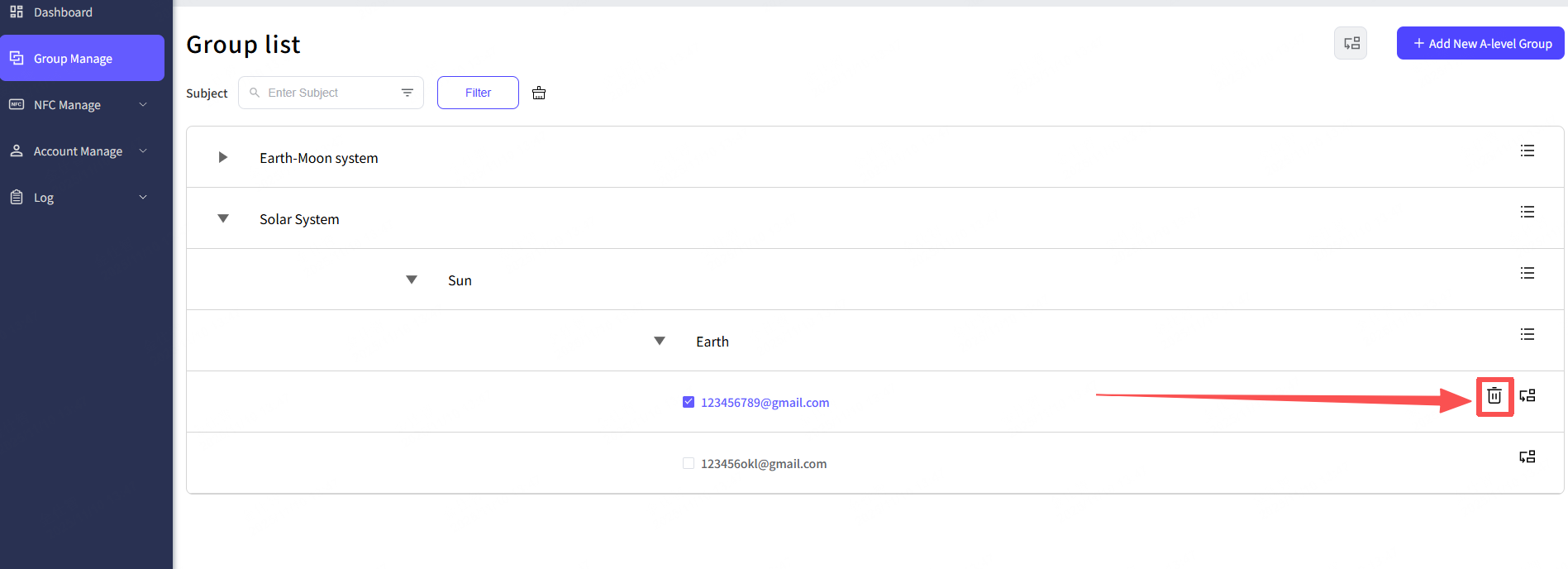This screenshot has height=569, width=1568.
Task: Click the move group icon for 123456789@gmail.com
Action: coord(1527,396)
